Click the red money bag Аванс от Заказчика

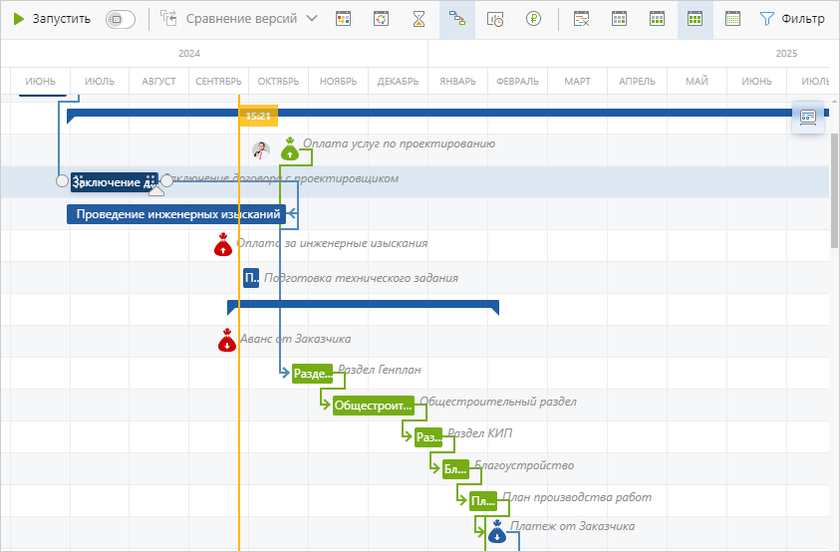pyautogui.click(x=227, y=341)
